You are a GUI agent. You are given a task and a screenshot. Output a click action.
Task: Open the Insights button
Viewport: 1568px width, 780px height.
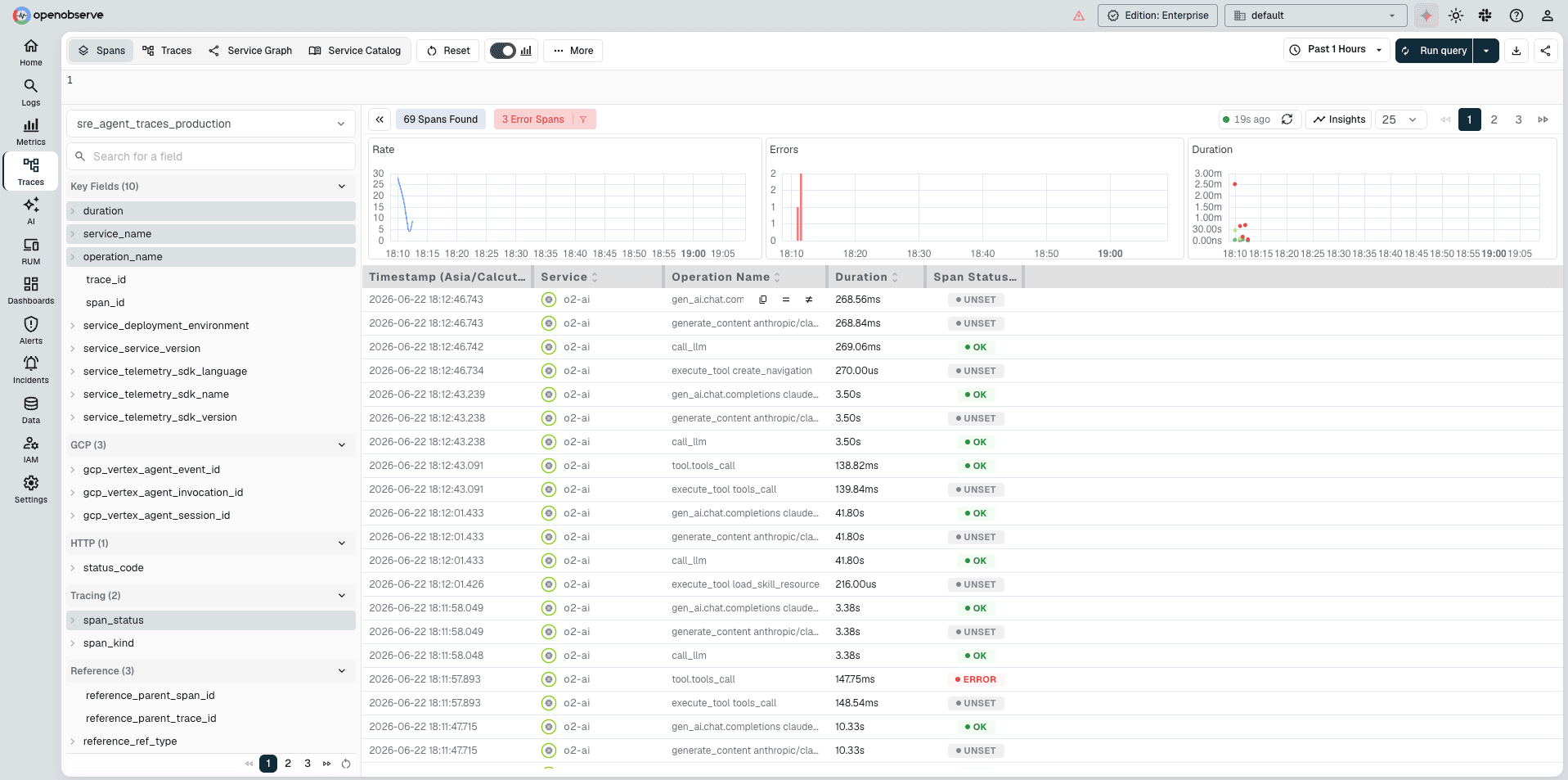click(1339, 119)
